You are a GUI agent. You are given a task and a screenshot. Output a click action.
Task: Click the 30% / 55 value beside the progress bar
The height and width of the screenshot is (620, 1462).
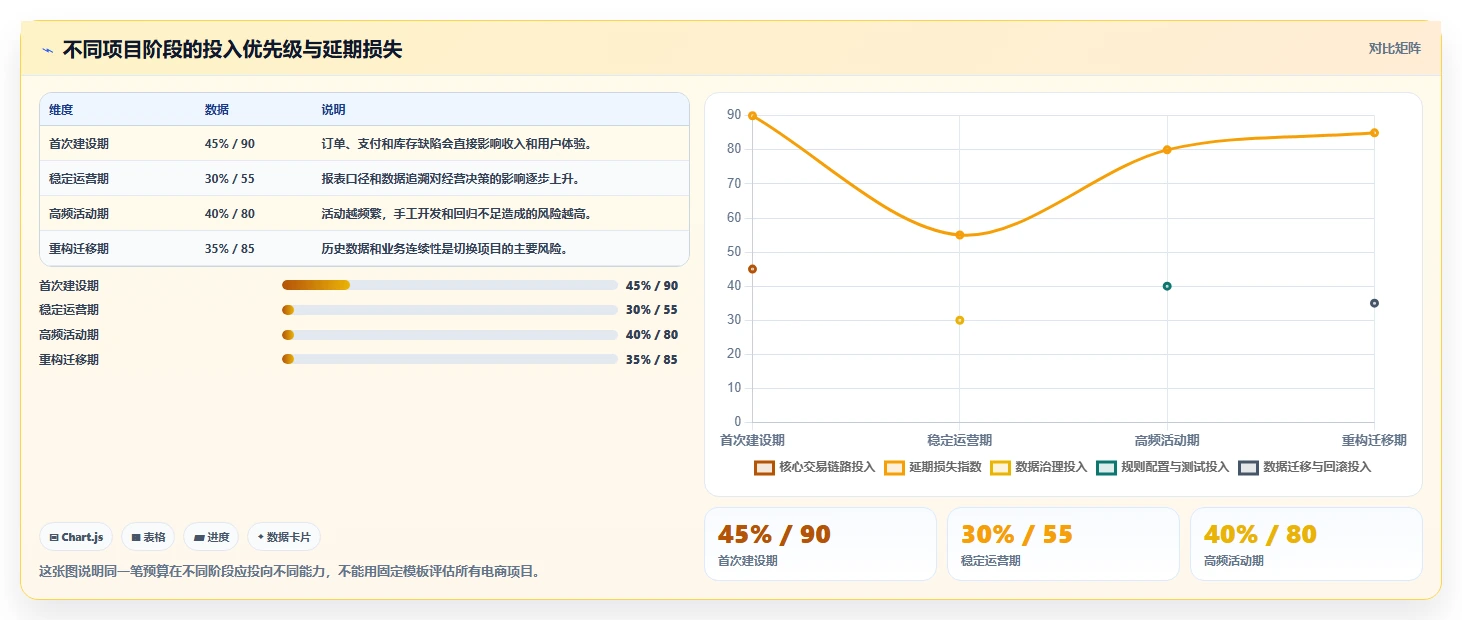coord(652,310)
